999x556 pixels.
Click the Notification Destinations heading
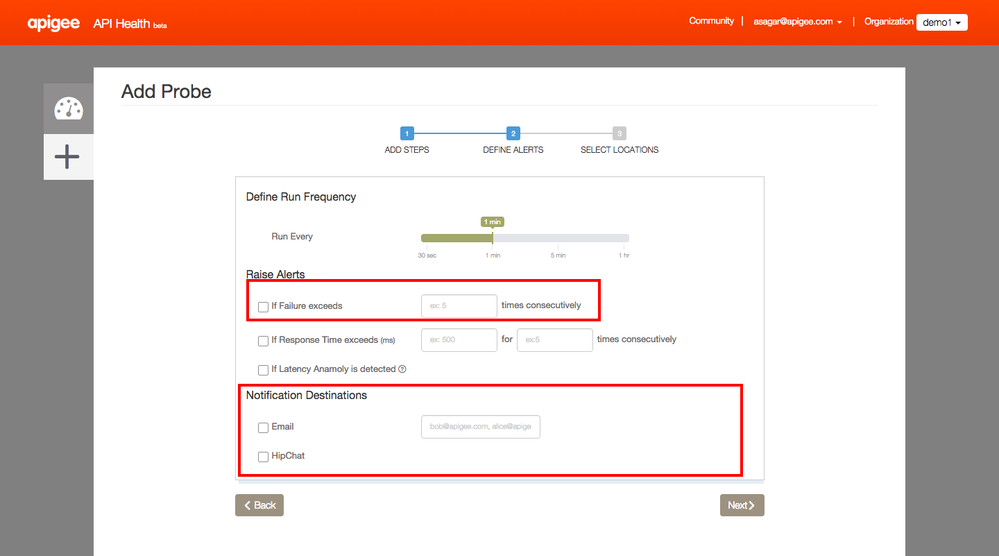(x=306, y=395)
